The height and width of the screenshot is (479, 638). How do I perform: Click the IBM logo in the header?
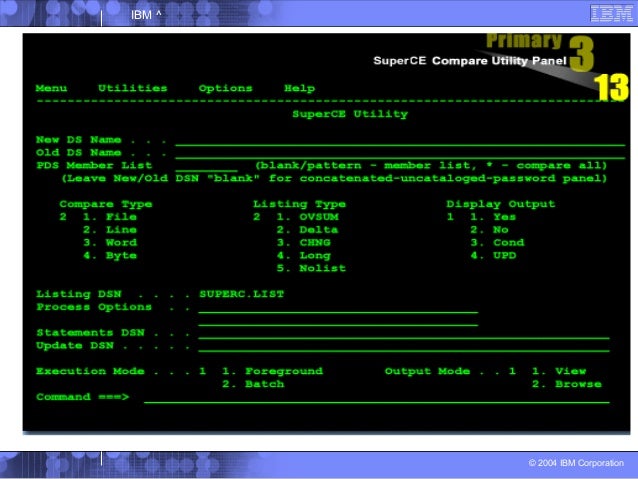coord(612,13)
